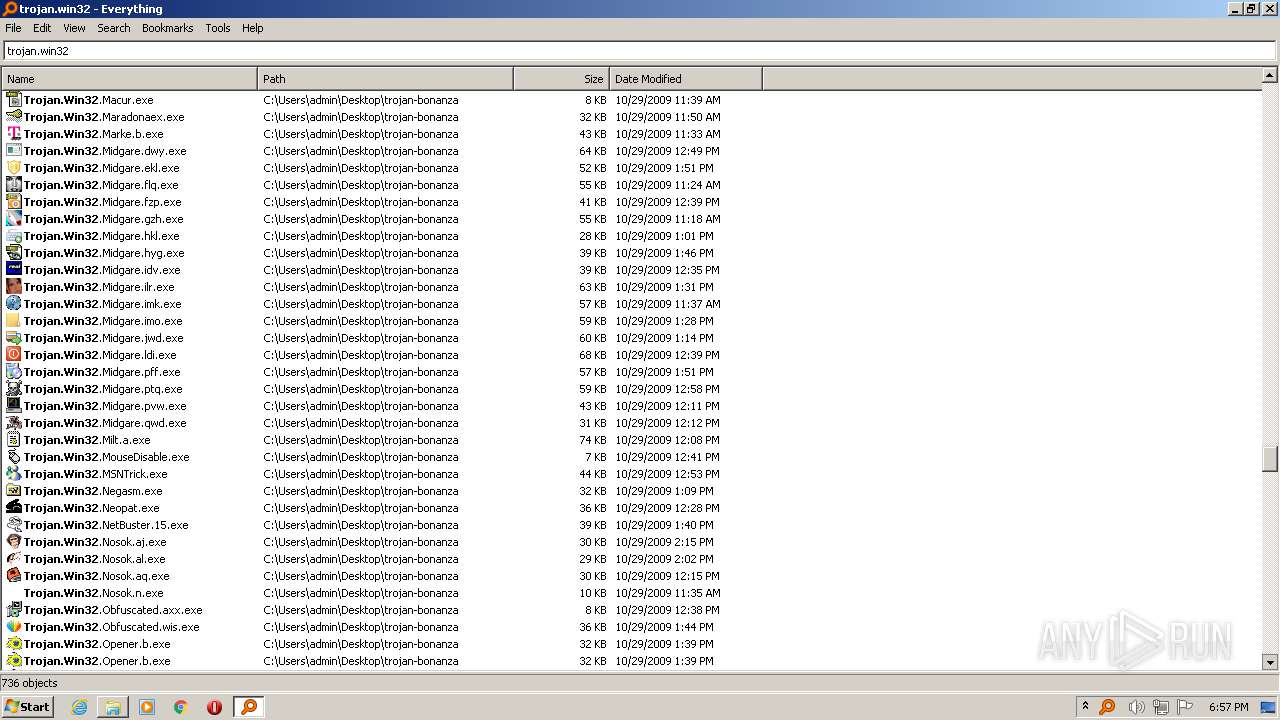This screenshot has width=1280, height=720.
Task: Click the vertical scrollbar thumb
Action: [x=1270, y=458]
